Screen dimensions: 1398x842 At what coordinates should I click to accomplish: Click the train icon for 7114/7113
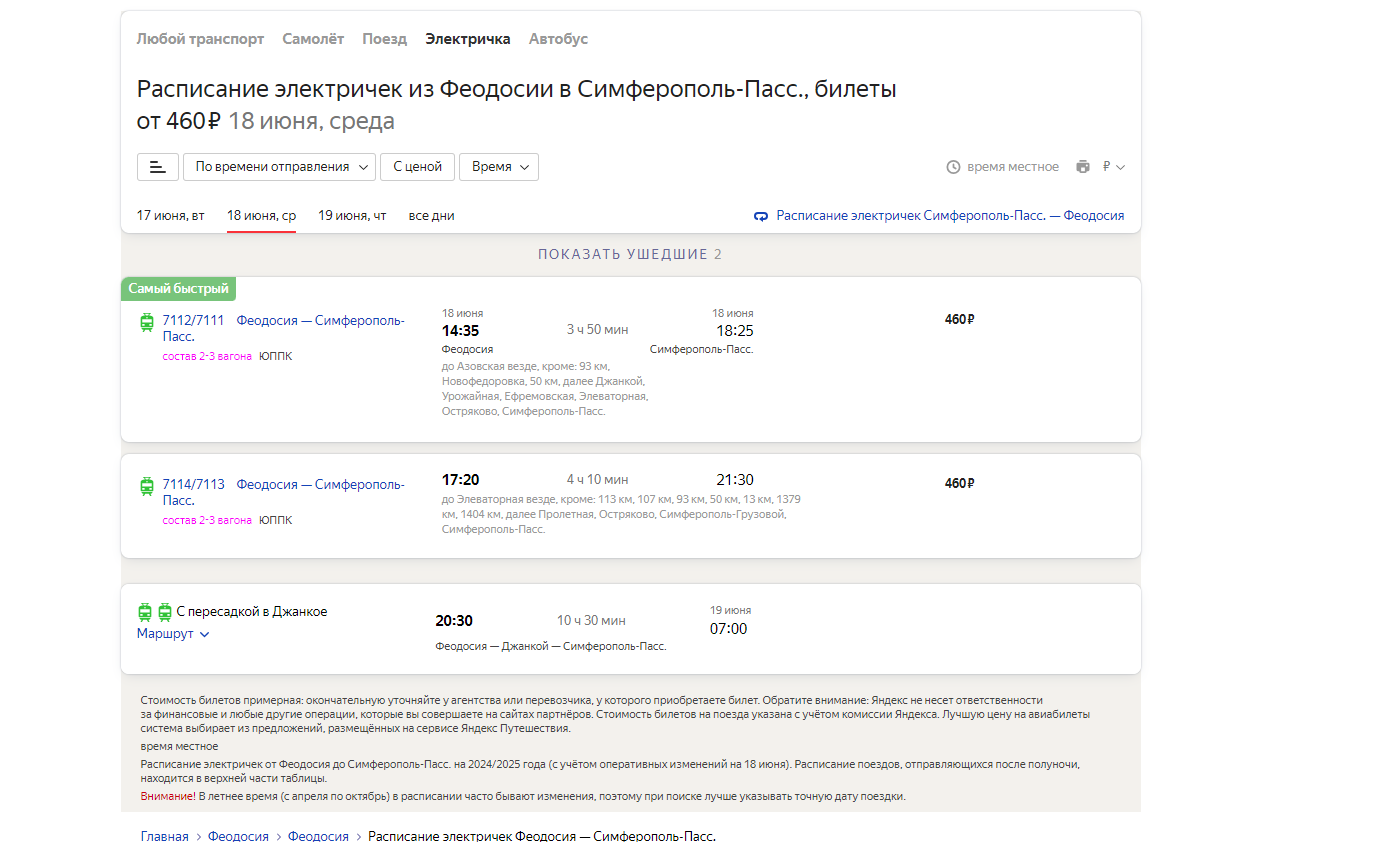pyautogui.click(x=147, y=486)
